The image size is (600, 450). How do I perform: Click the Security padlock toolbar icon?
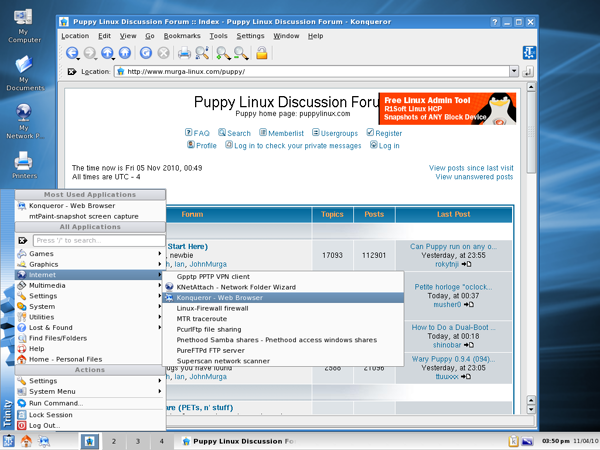pyautogui.click(x=262, y=53)
